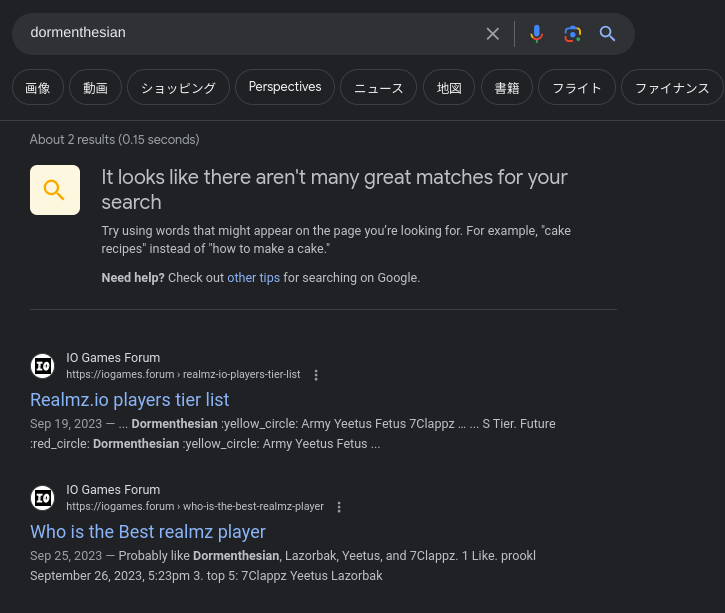The width and height of the screenshot is (725, 613).
Task: Open more options for the best player result
Action: point(339,507)
